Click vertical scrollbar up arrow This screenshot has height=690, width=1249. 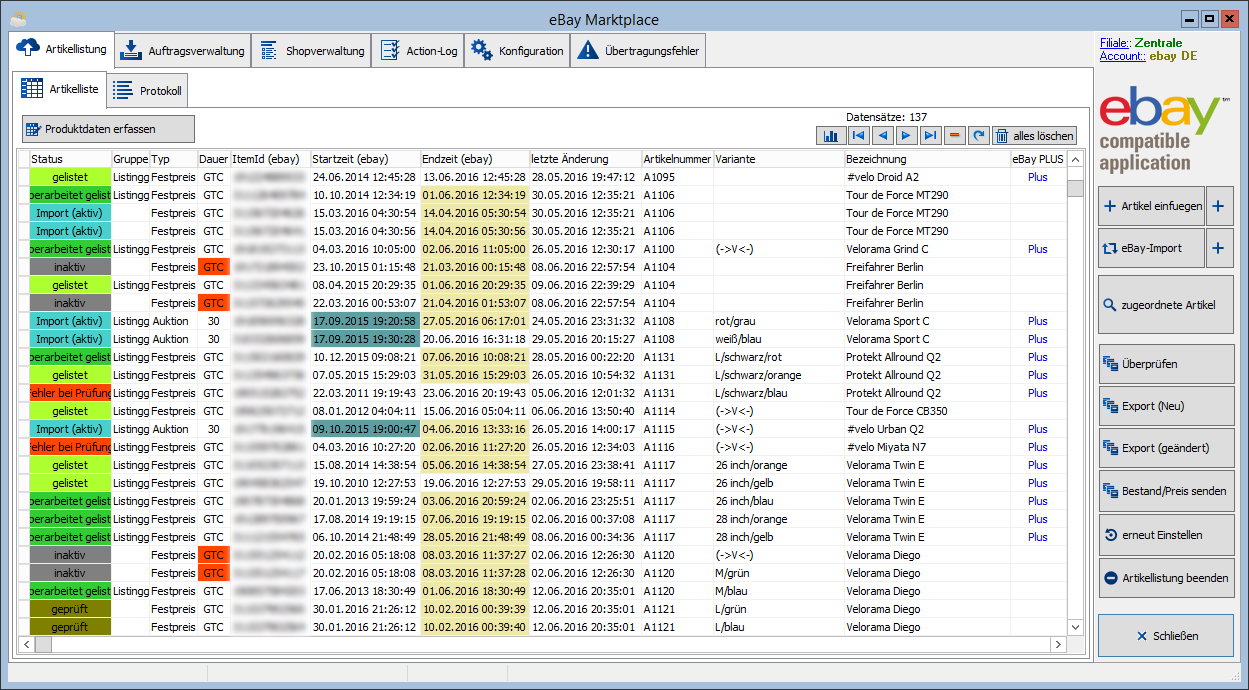click(x=1075, y=160)
